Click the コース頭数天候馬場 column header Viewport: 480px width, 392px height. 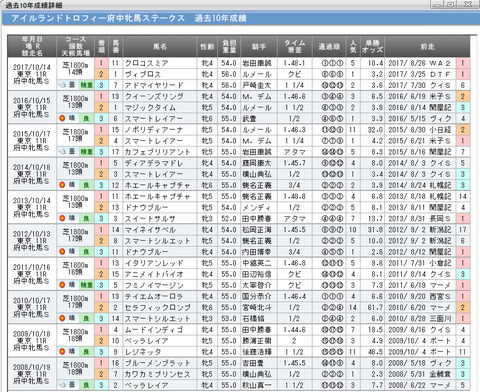coord(75,46)
